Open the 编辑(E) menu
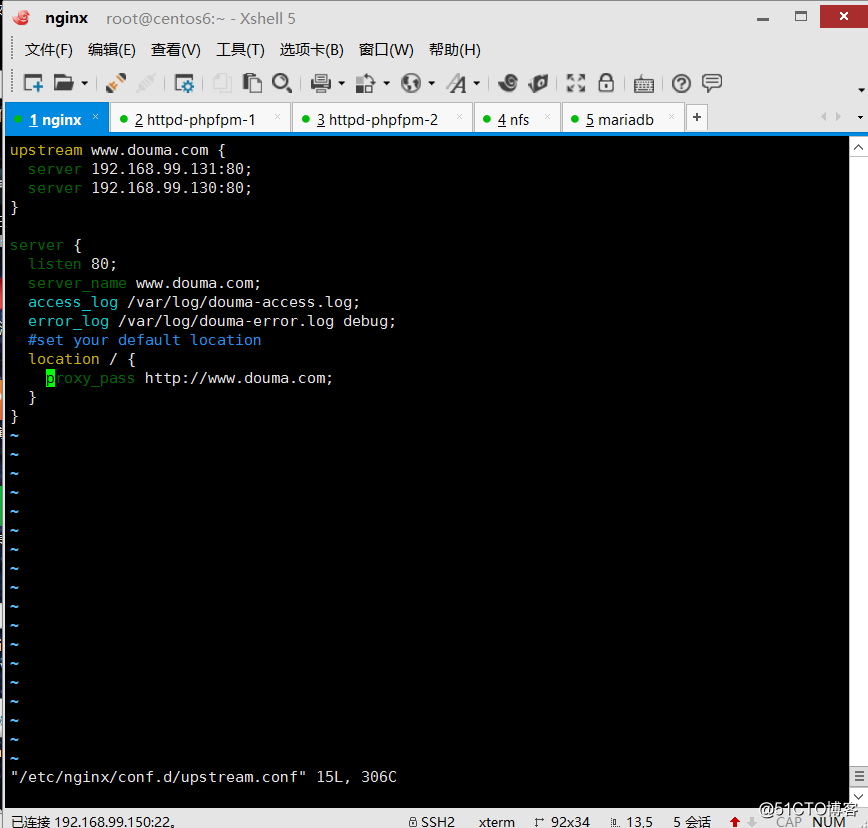Viewport: 868px width, 828px height. [x=111, y=50]
